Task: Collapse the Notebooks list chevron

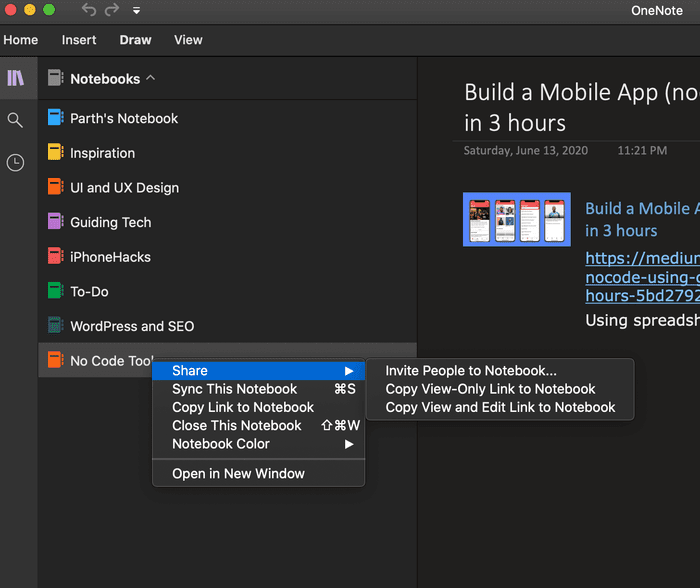Action: [x=151, y=78]
